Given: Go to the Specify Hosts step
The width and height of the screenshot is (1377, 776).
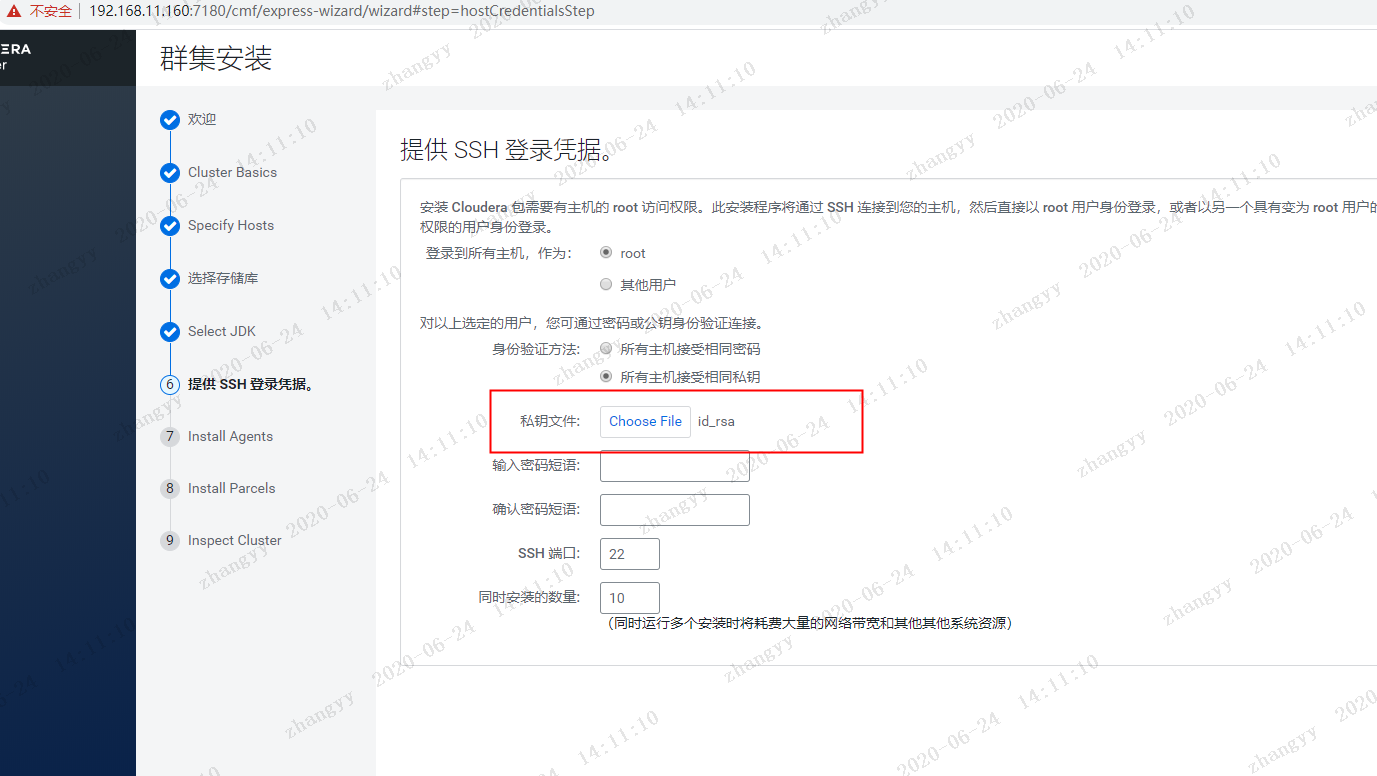Looking at the screenshot, I should click(x=231, y=226).
